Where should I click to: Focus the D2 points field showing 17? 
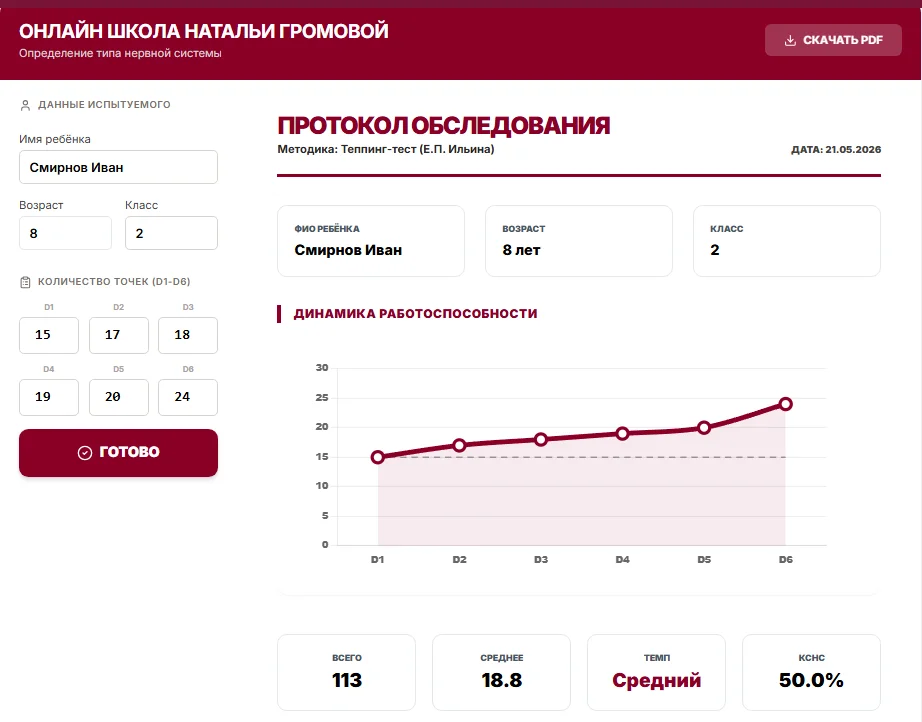[119, 335]
